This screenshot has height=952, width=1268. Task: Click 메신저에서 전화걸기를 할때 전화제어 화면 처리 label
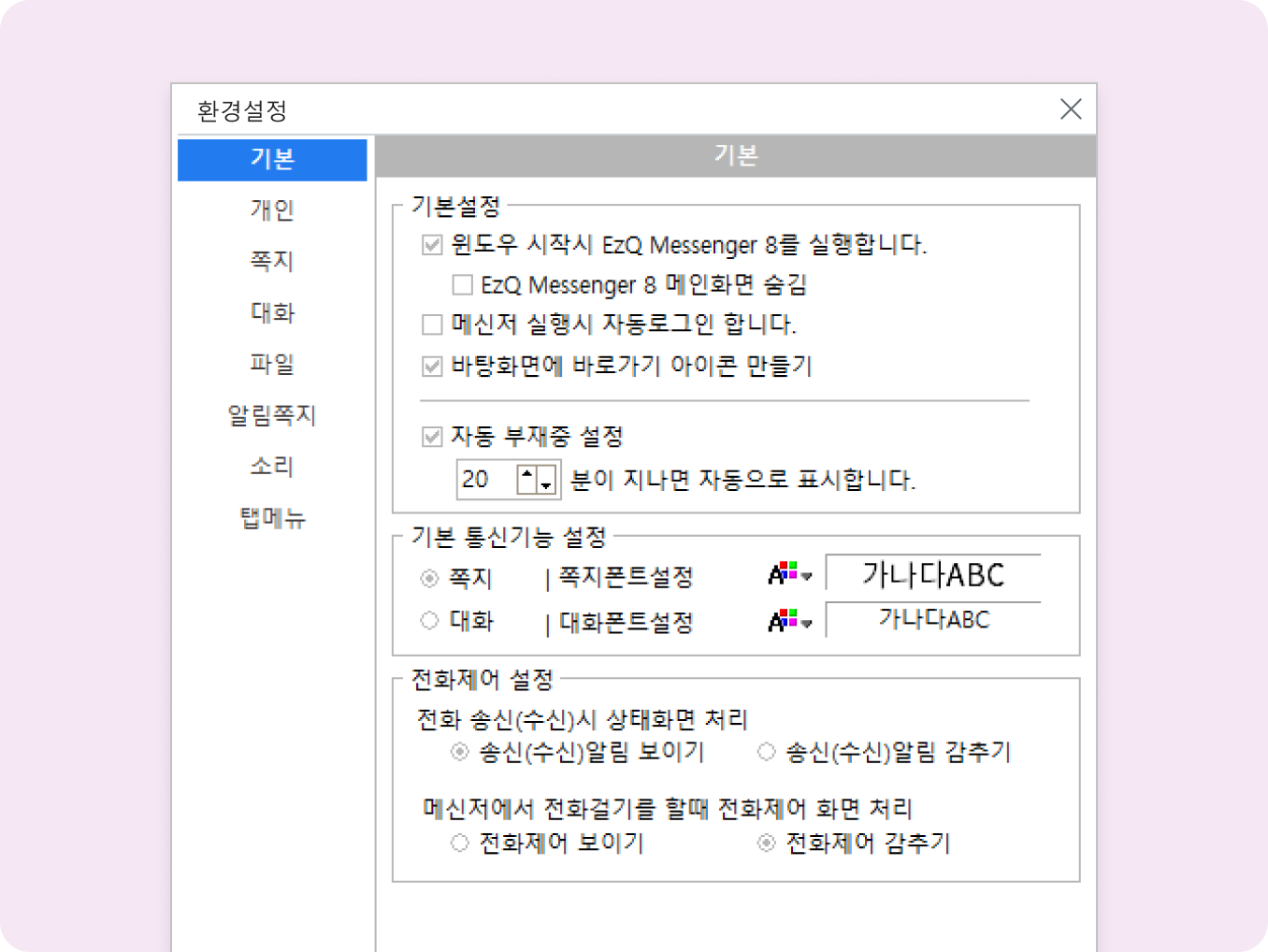(x=668, y=808)
